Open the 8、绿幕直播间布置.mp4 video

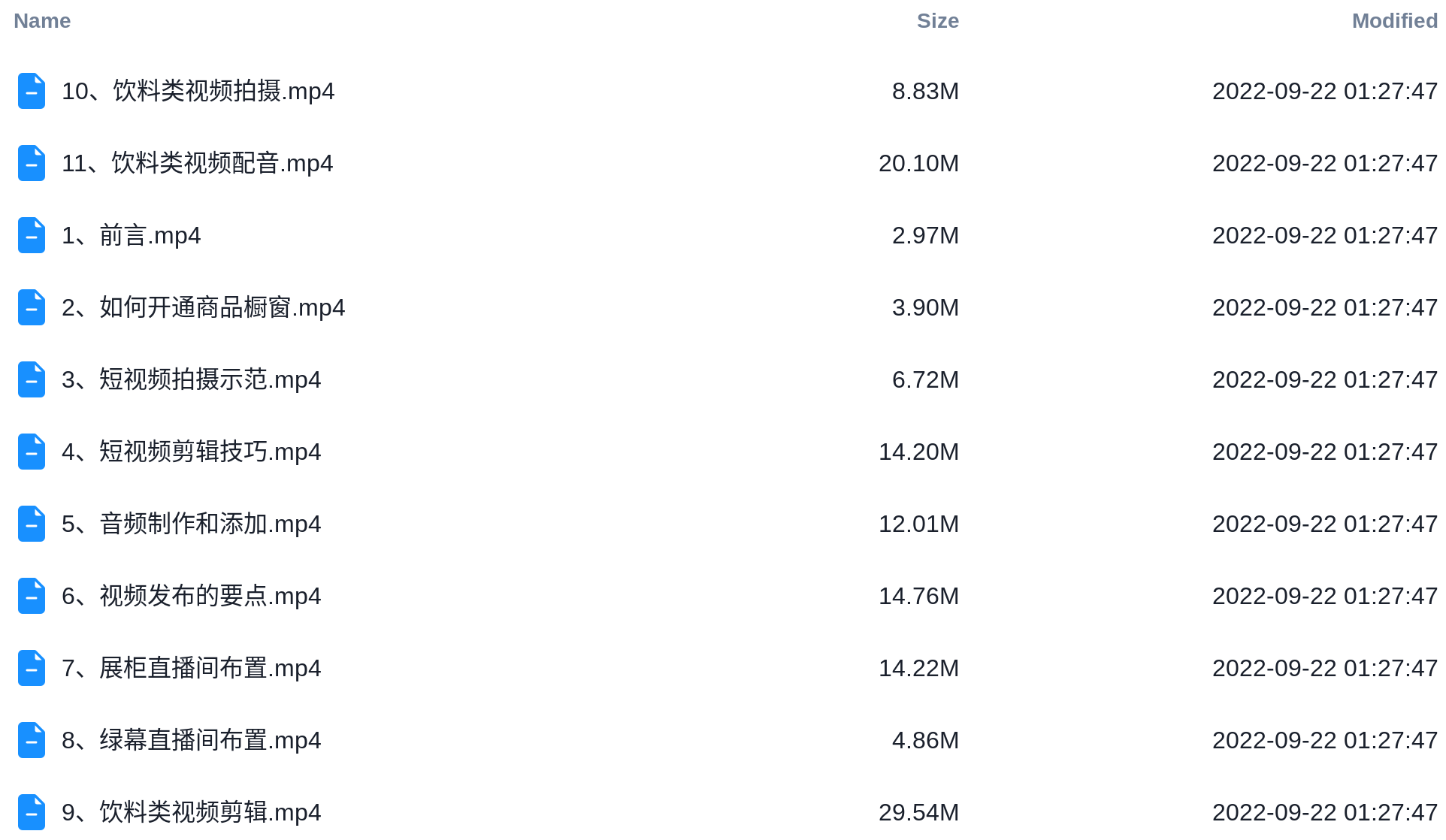coord(191,740)
